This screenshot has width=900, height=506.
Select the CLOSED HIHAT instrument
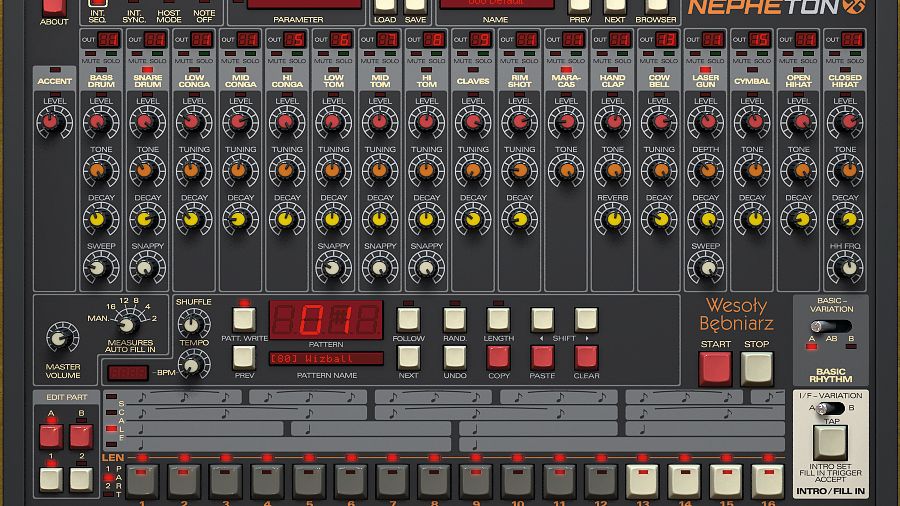[845, 81]
